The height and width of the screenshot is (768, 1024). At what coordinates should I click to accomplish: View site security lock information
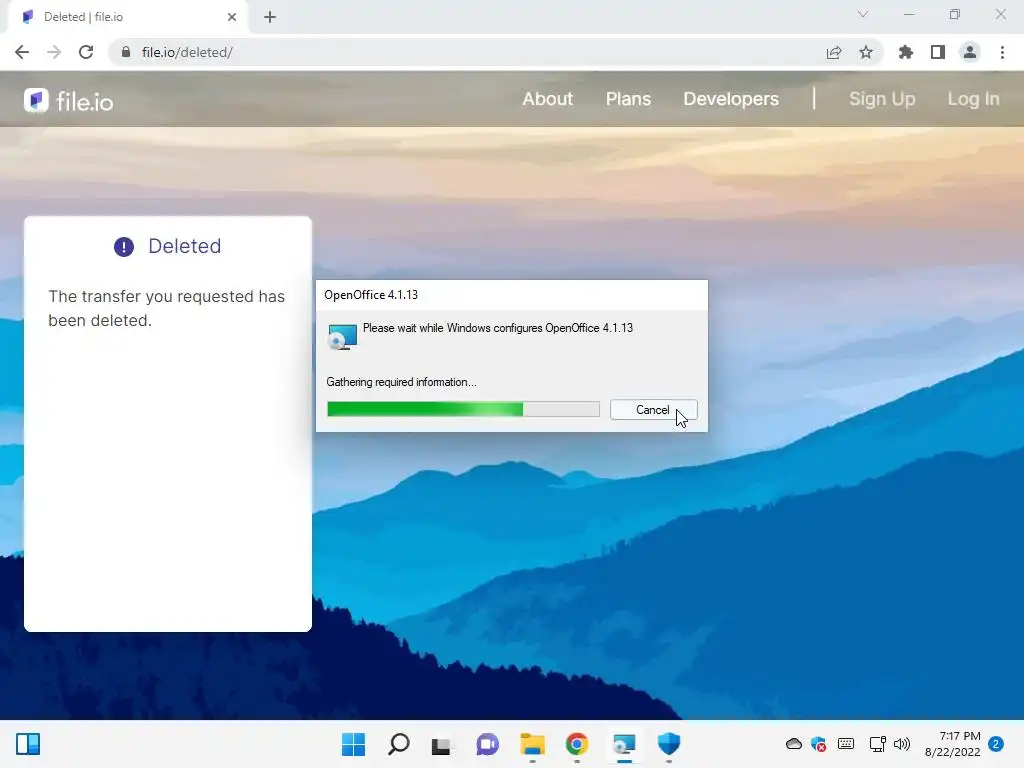click(x=126, y=52)
